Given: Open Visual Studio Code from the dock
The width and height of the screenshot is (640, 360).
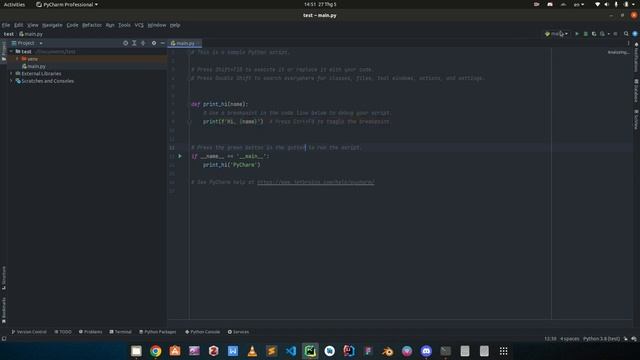Looking at the screenshot, I should [291, 351].
